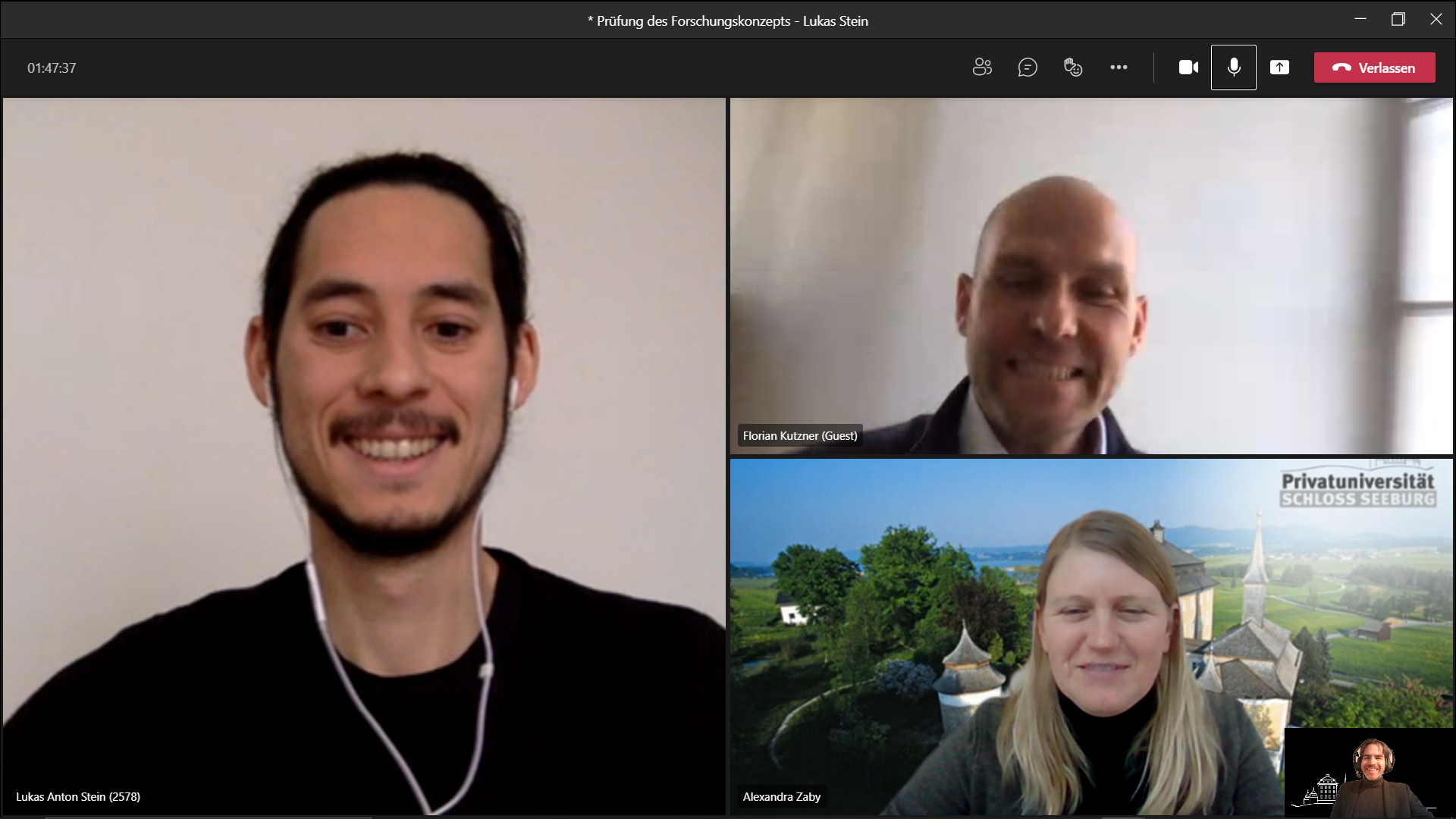Viewport: 1456px width, 819px height.
Task: Click the self-view preview thumbnail
Action: 1369,771
